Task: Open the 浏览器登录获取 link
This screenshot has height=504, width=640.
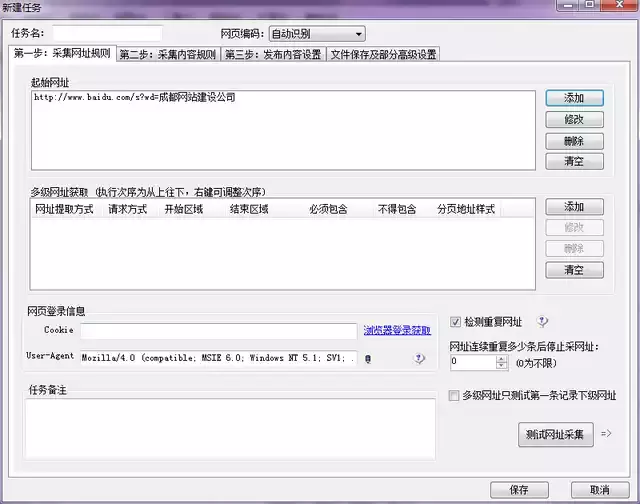Action: [x=397, y=330]
